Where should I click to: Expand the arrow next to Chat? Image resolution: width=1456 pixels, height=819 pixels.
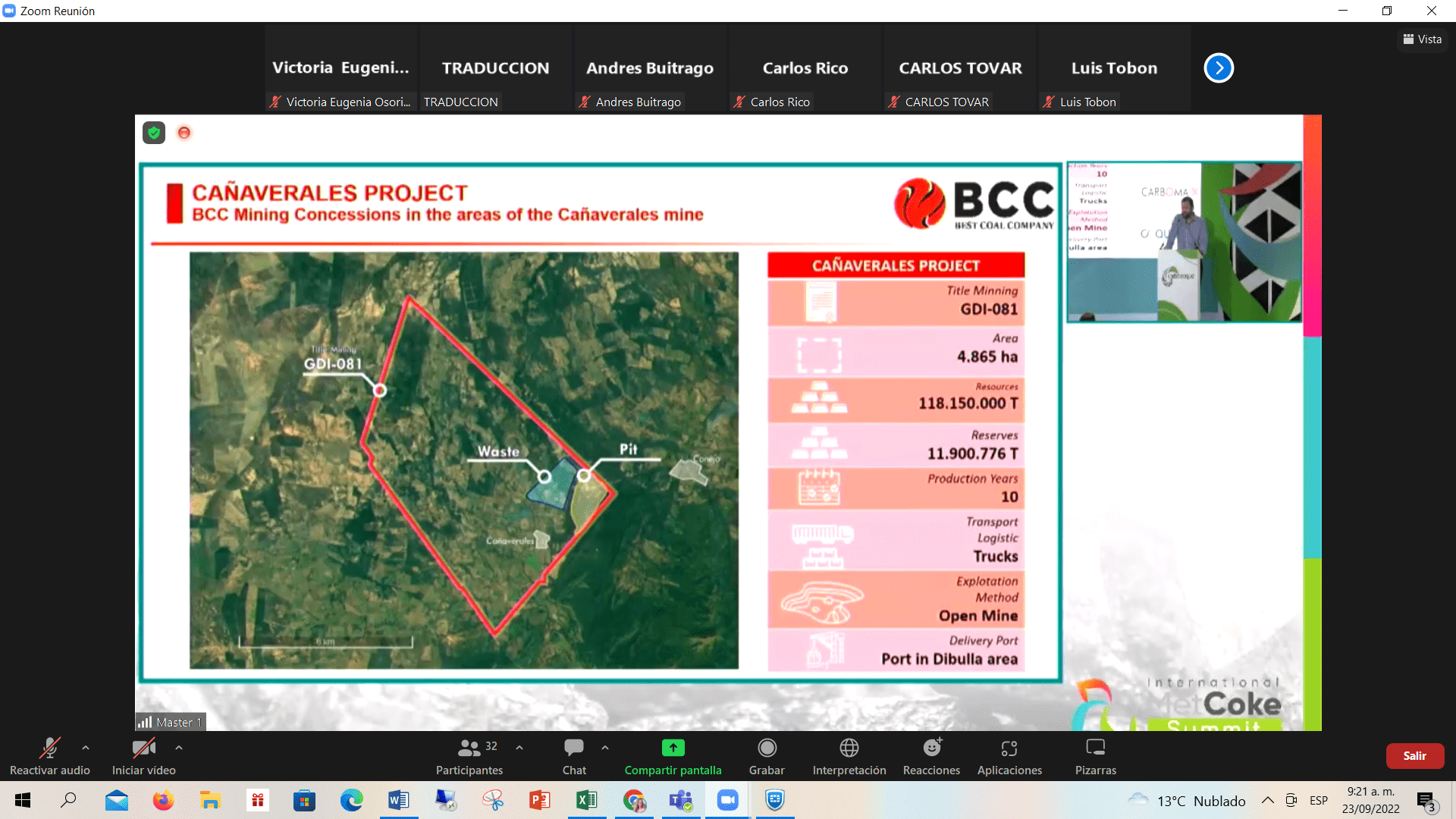(x=605, y=748)
